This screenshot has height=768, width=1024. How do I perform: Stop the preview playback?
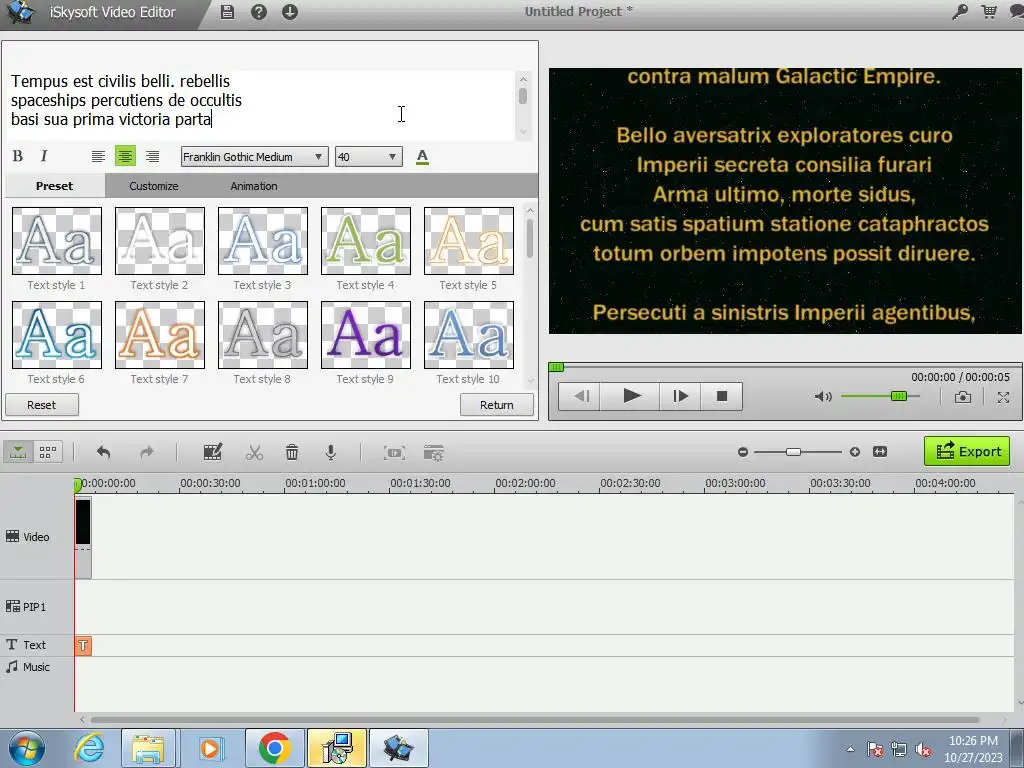tap(722, 396)
